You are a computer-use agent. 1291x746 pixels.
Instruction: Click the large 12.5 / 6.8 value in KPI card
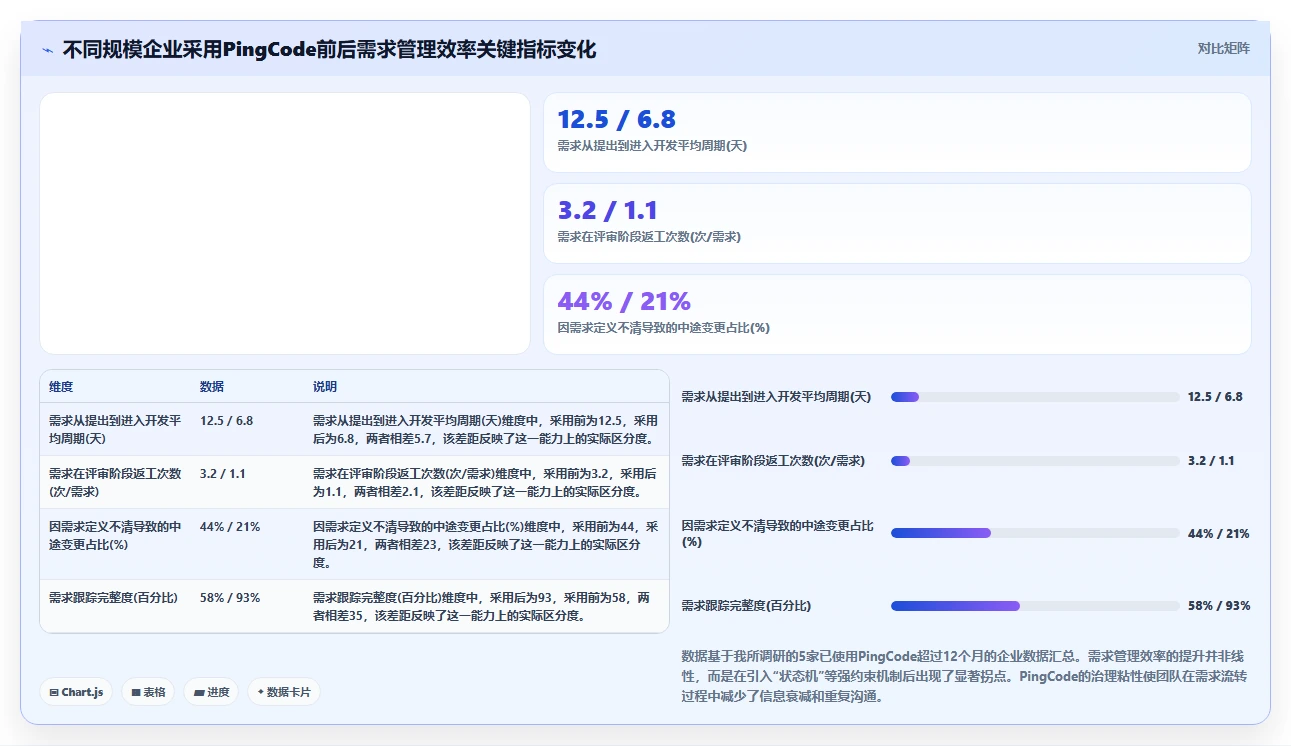pos(616,120)
